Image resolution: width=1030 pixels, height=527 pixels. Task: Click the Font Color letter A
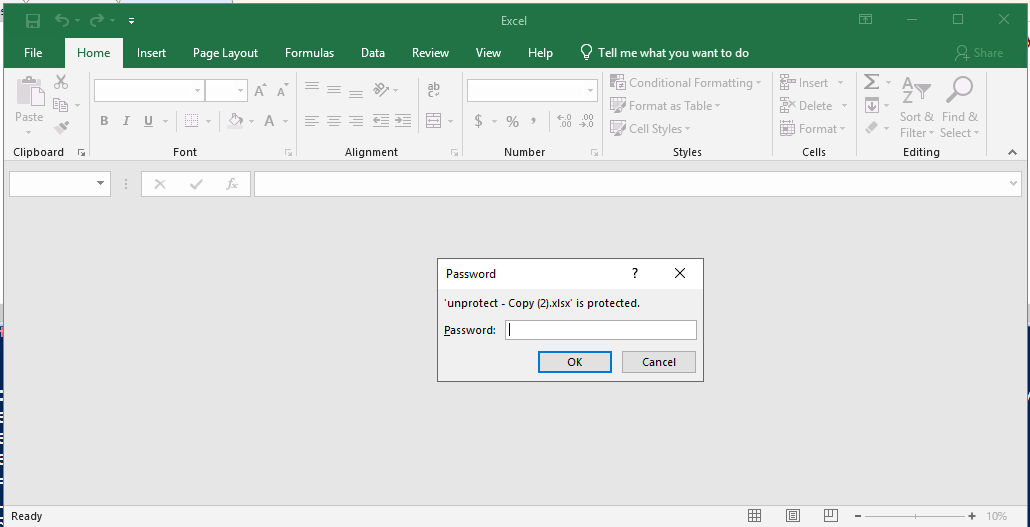click(x=269, y=121)
